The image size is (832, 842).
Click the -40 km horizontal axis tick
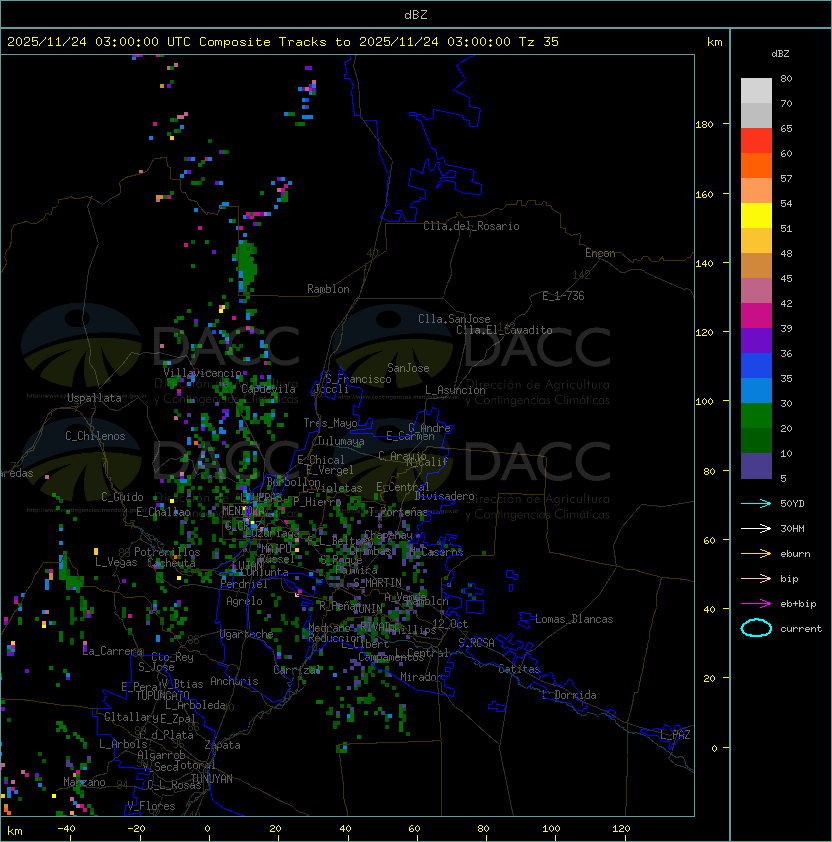coord(67,829)
